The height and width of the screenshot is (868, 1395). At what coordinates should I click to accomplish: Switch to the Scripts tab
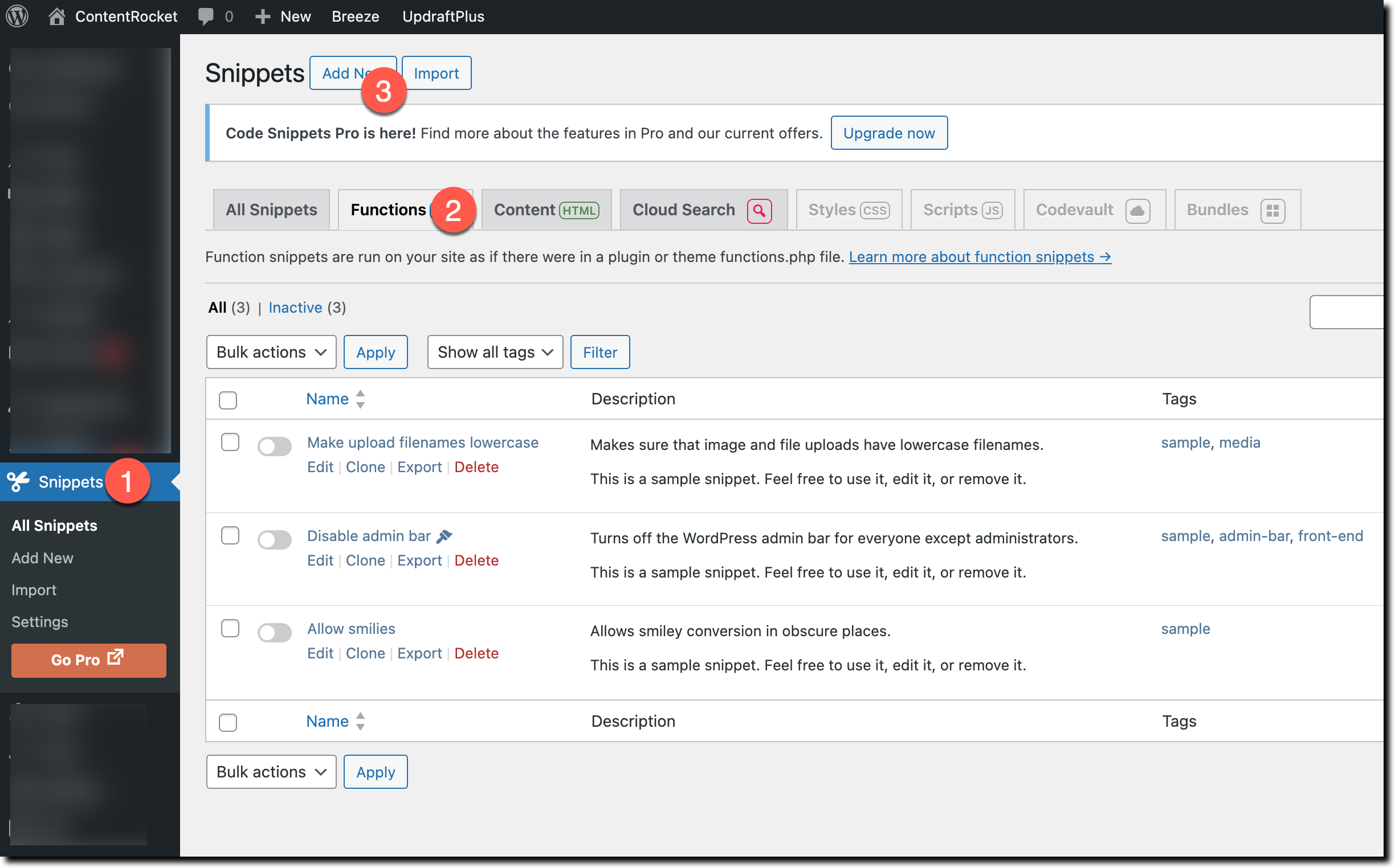(962, 210)
